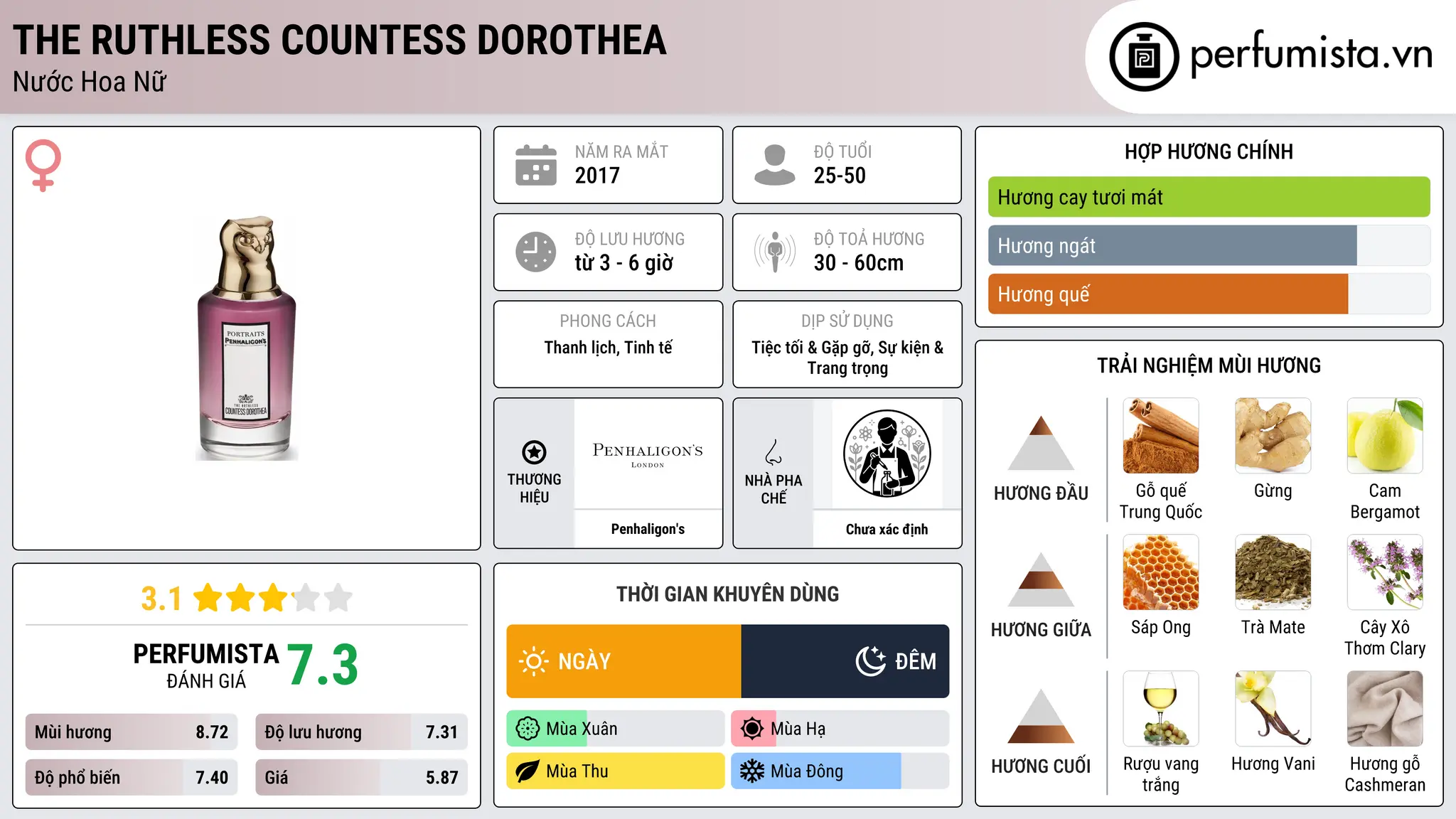This screenshot has height=819, width=1456.
Task: Click the perfumer illustration circle
Action: click(x=887, y=454)
